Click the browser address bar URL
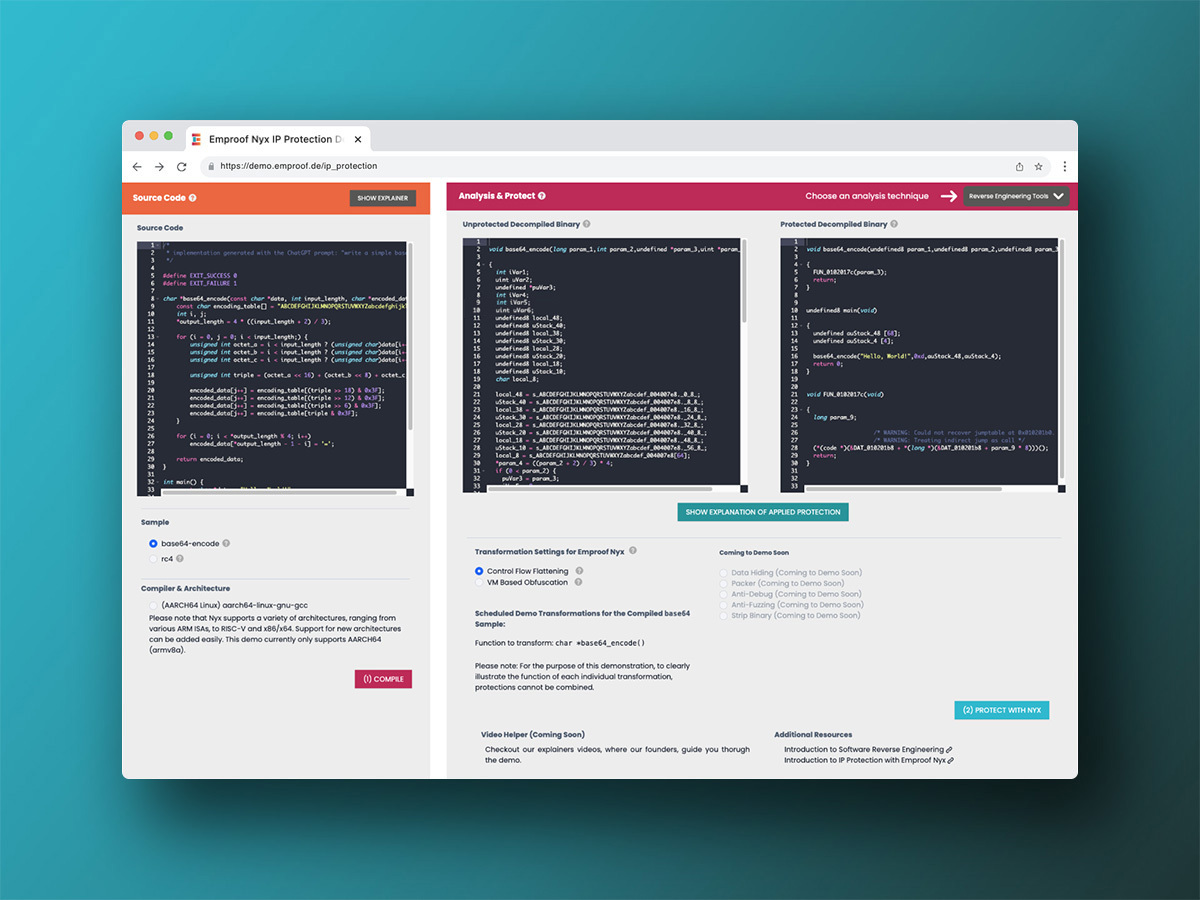Screen dimensions: 1200x900 tap(299, 166)
